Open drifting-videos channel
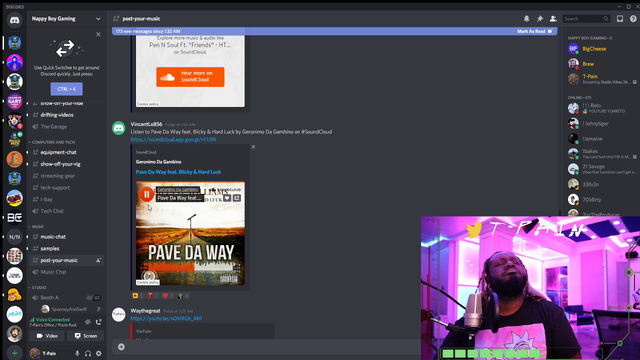Viewport: 640px width, 360px height. coord(57,115)
